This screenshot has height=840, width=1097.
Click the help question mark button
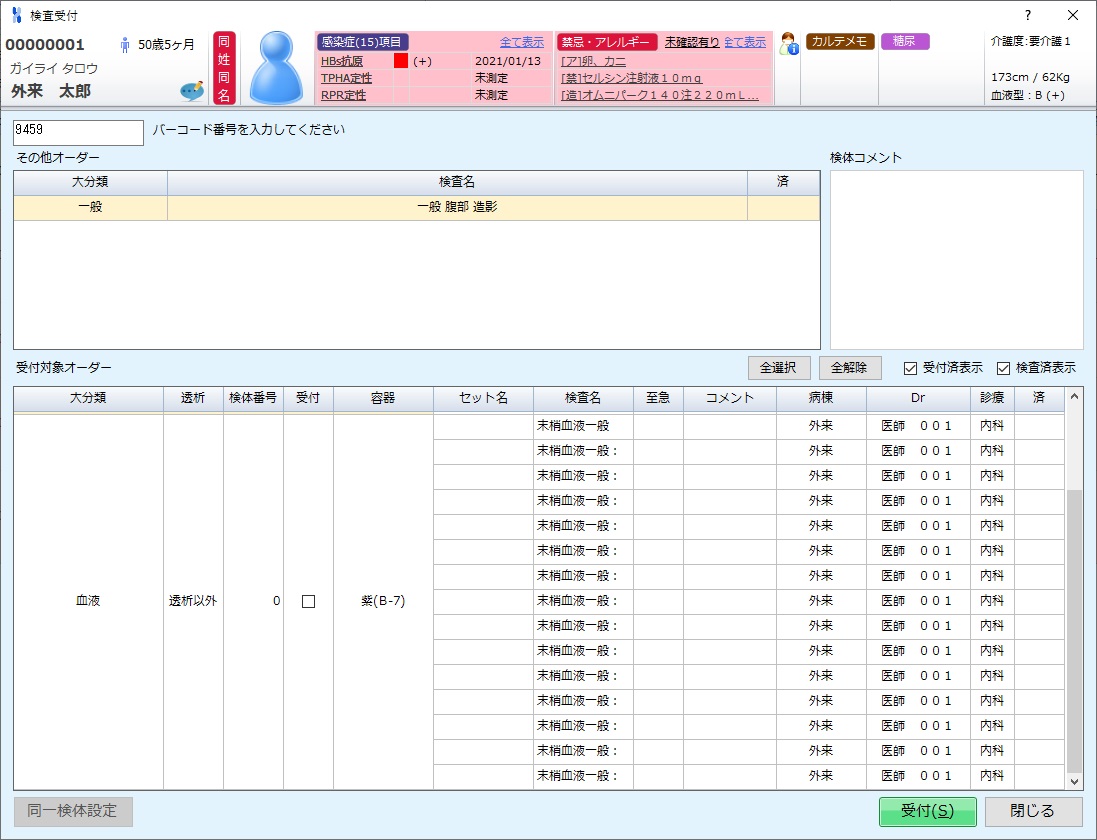[1027, 15]
